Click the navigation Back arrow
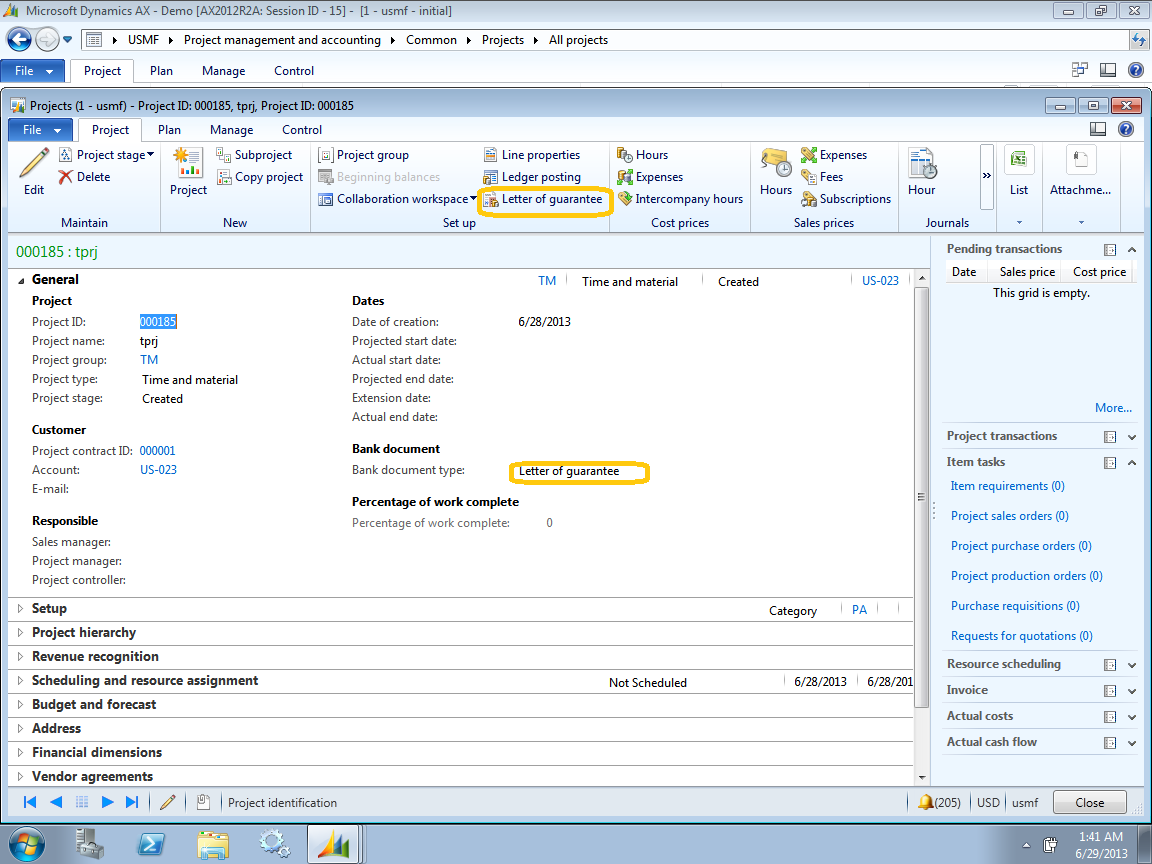1152x864 pixels. (19, 40)
